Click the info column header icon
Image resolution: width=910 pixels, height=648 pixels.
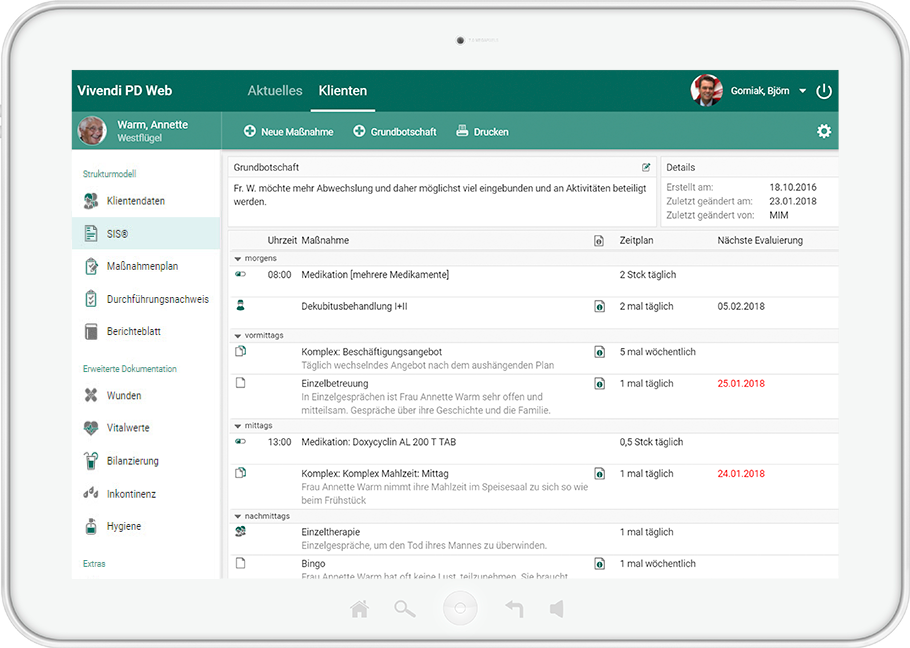click(599, 241)
